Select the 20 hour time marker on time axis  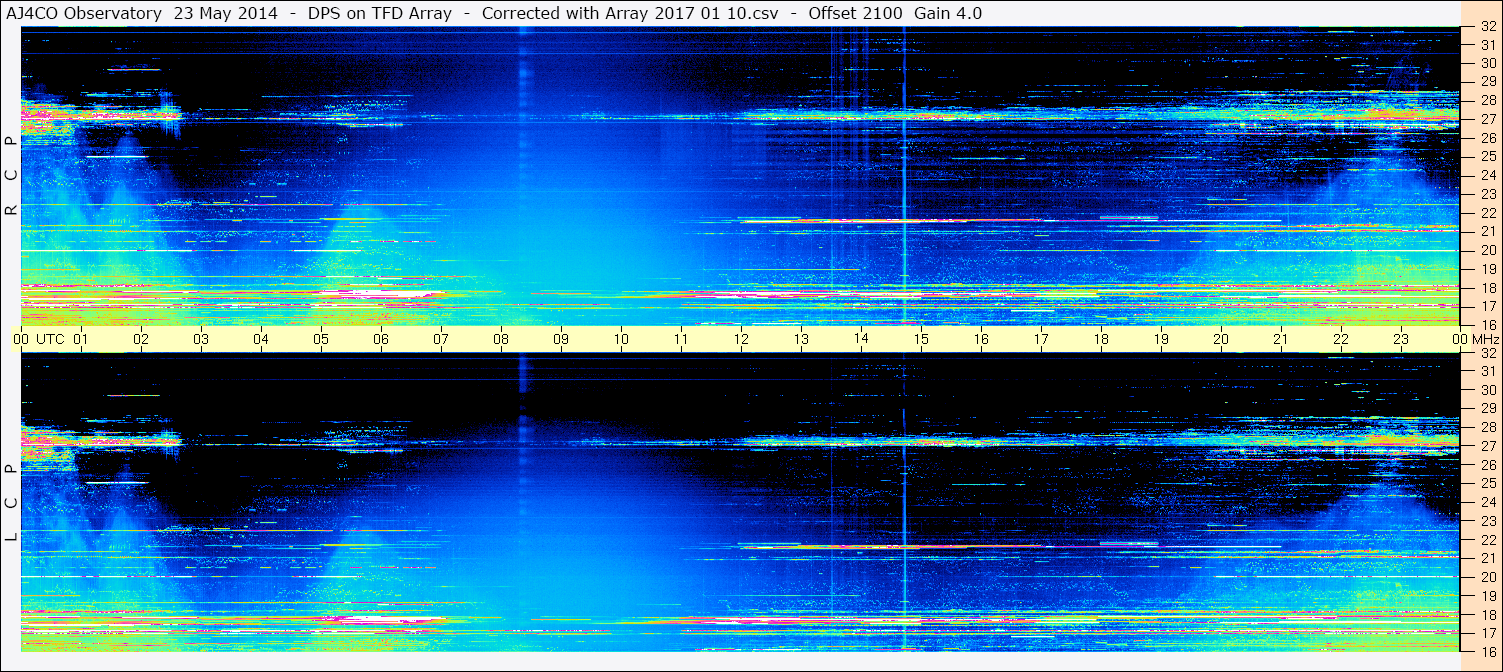1221,339
